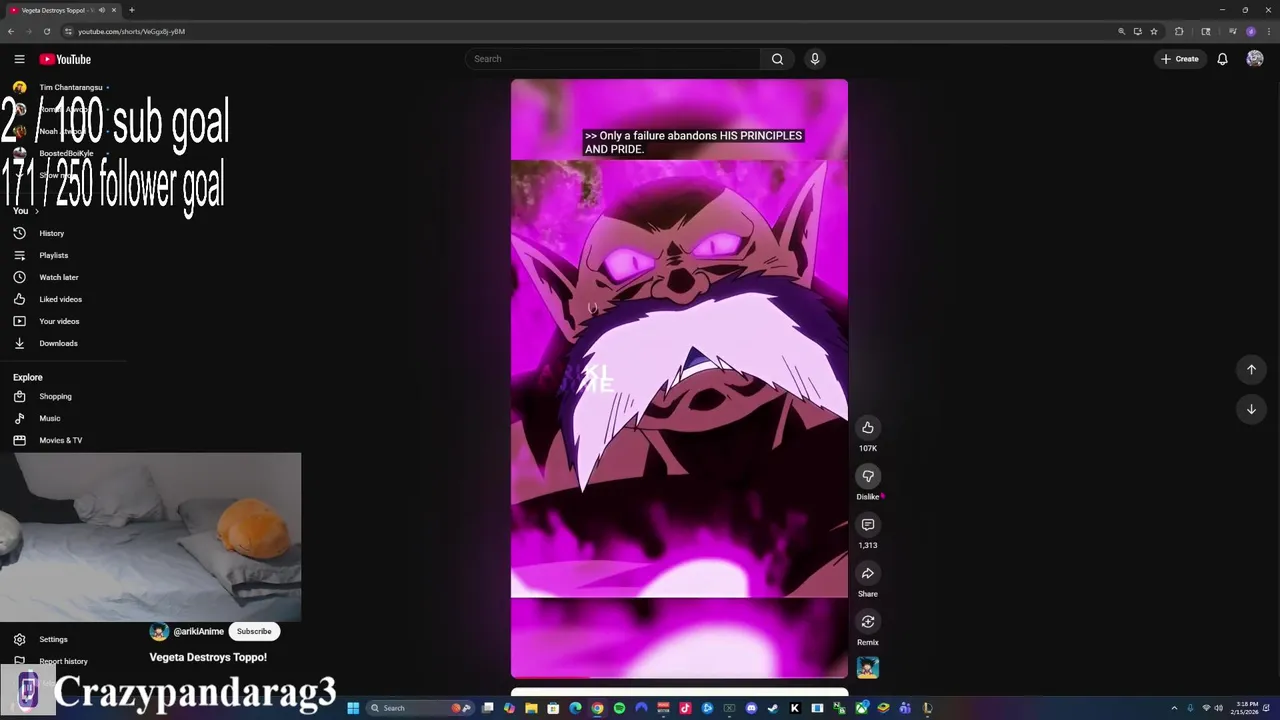Open the Windows Start menu
This screenshot has height=720, width=1280.
(x=353, y=708)
